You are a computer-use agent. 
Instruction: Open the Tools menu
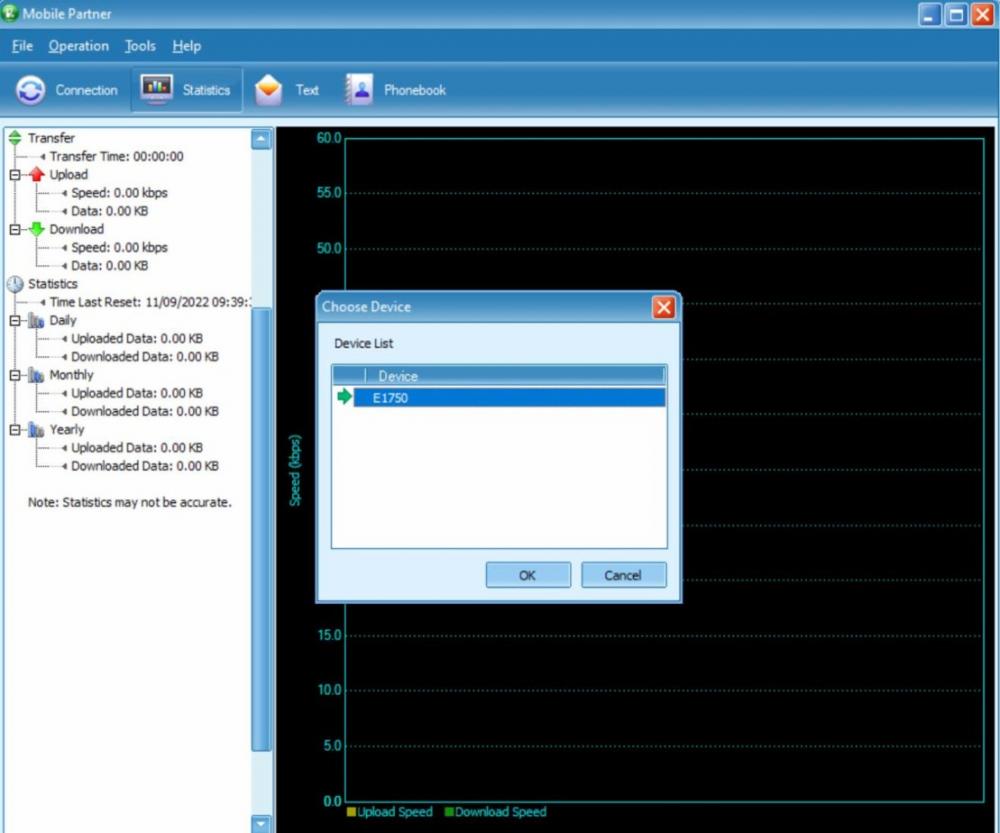click(x=140, y=46)
